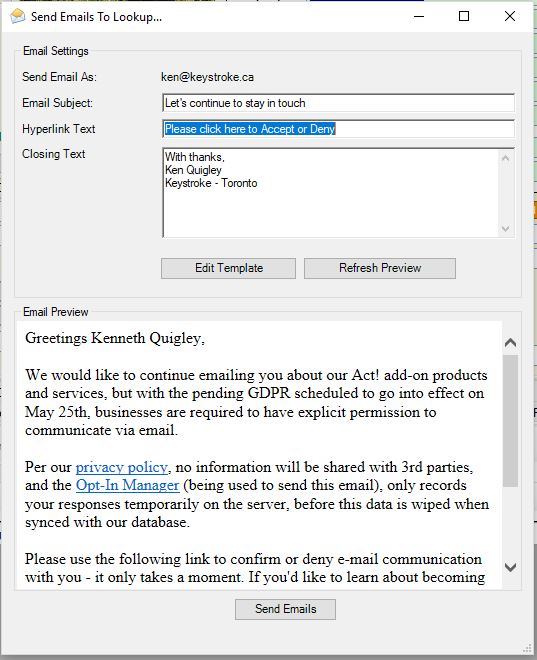Viewport: 537px width, 660px height.
Task: Open the Opt-In Manager link
Action: click(x=128, y=485)
